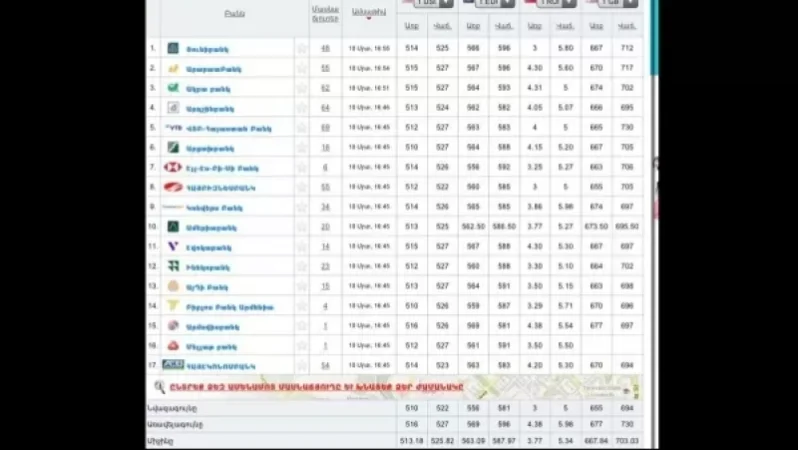The width and height of the screenshot is (798, 450).
Task: Mark the row 13 bank with its star
Action: (301, 286)
